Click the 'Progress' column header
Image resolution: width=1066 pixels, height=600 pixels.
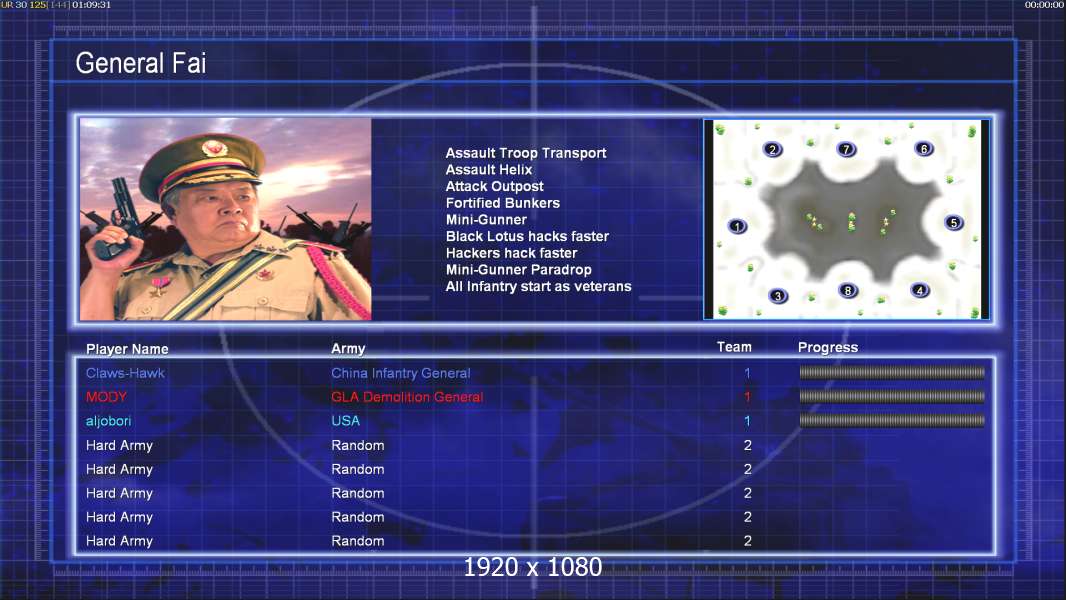pyautogui.click(x=827, y=347)
